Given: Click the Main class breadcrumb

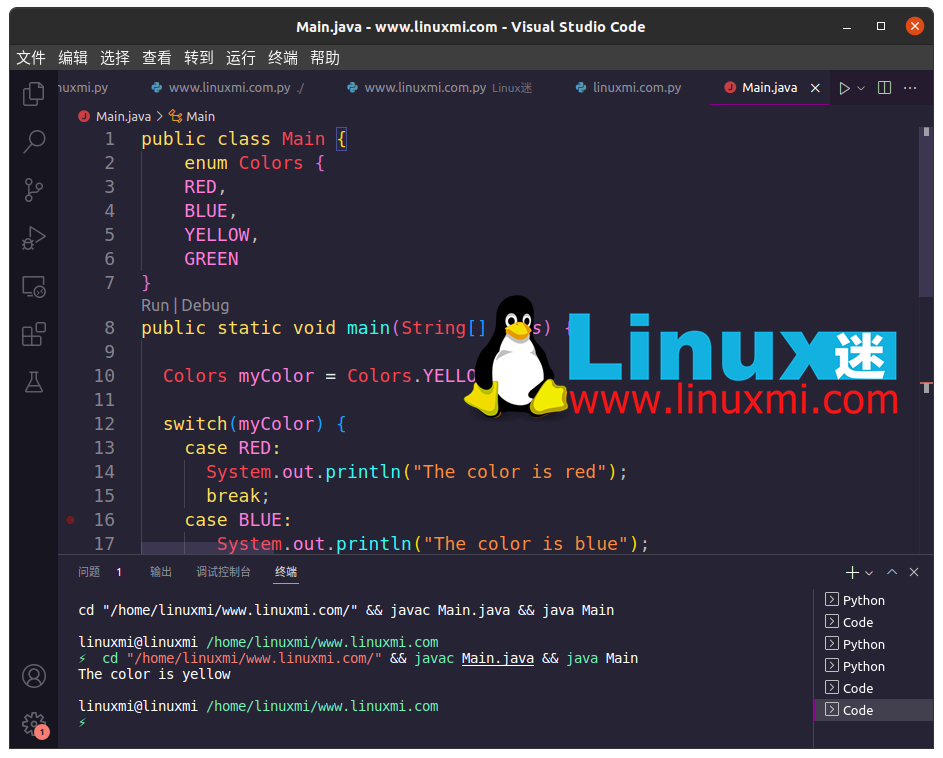Looking at the screenshot, I should pyautogui.click(x=200, y=117).
